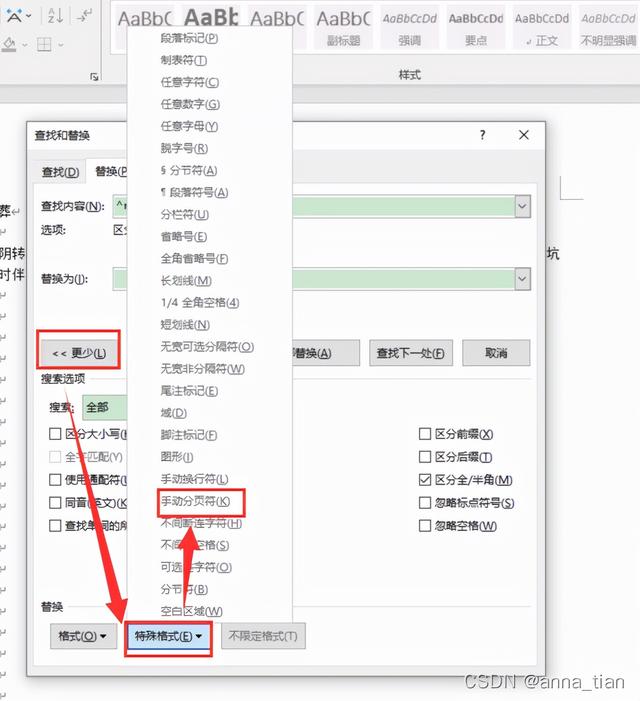640x701 pixels.
Task: Enable 忽略空格 checkbox
Action: (x=425, y=526)
